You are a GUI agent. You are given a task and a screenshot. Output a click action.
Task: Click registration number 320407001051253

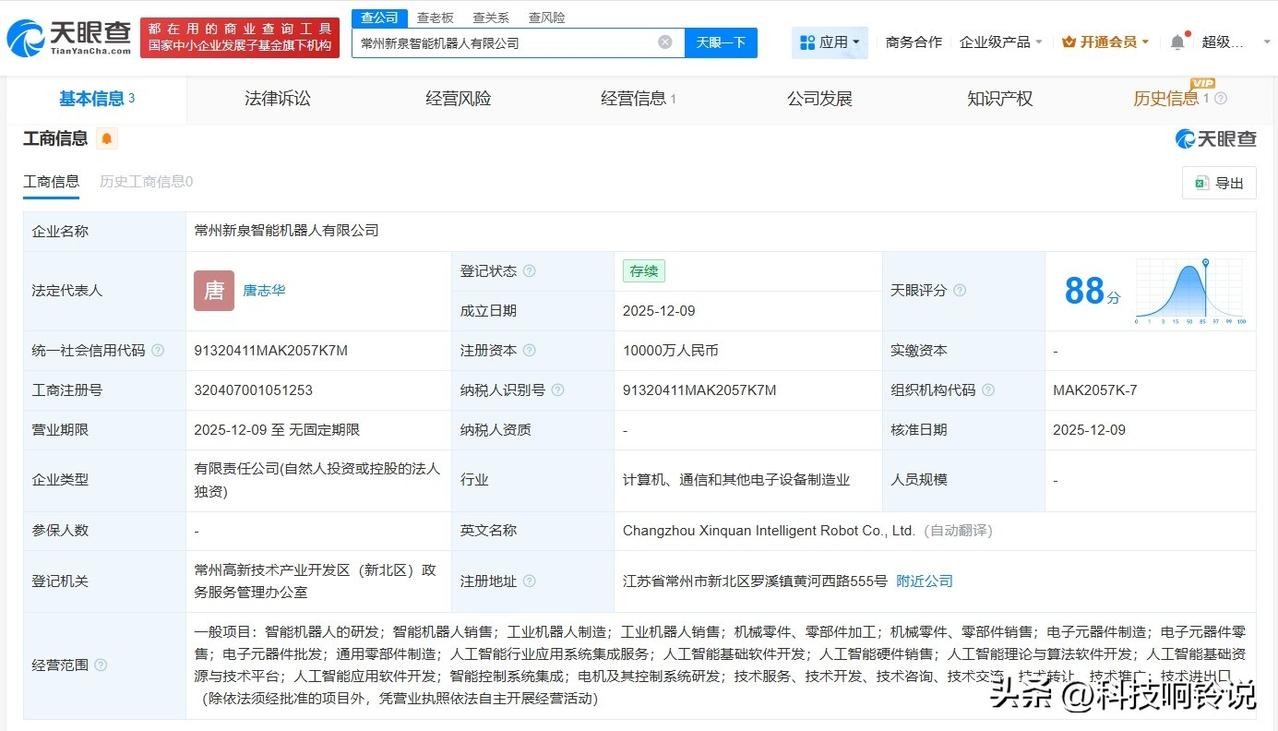(253, 390)
